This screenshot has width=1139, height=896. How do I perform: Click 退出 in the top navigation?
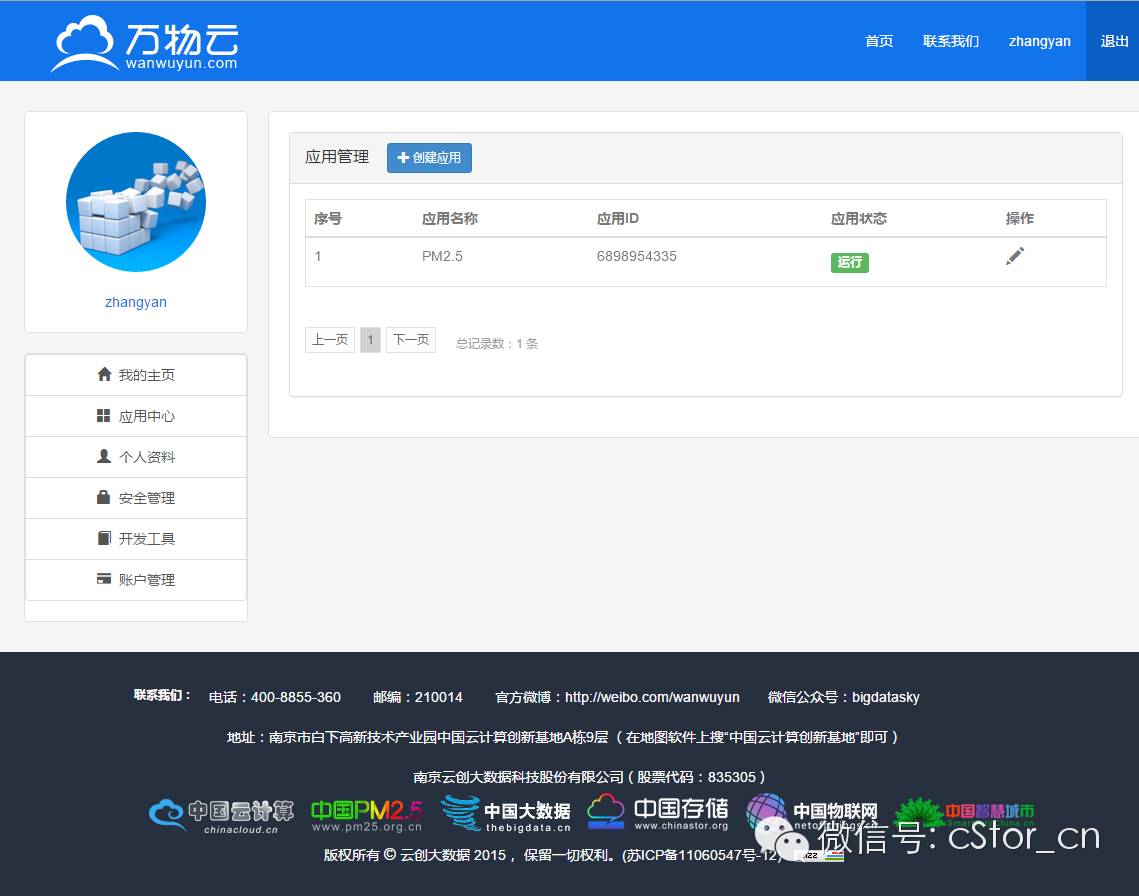[x=1114, y=41]
